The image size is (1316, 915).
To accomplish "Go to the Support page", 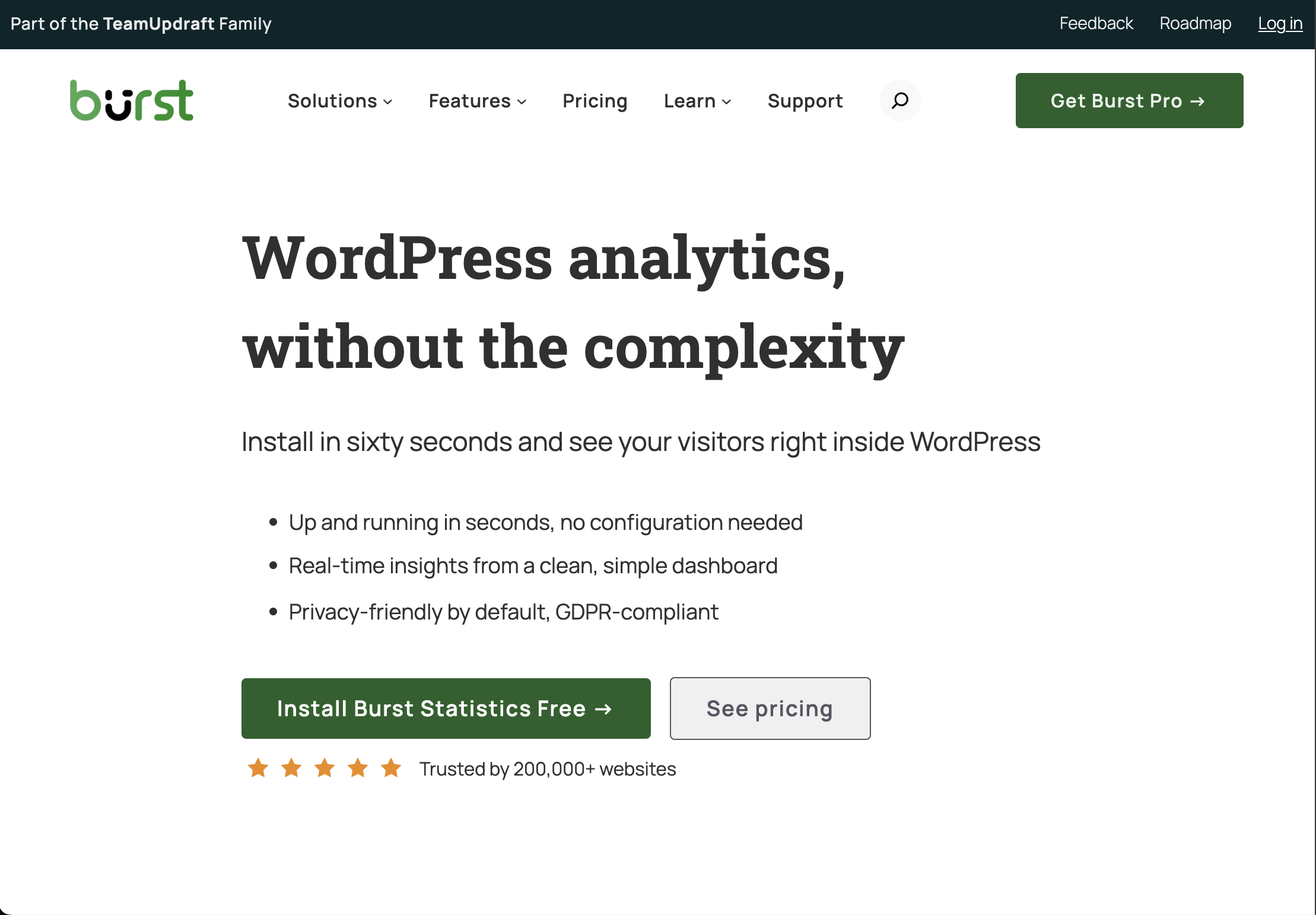I will tap(805, 101).
